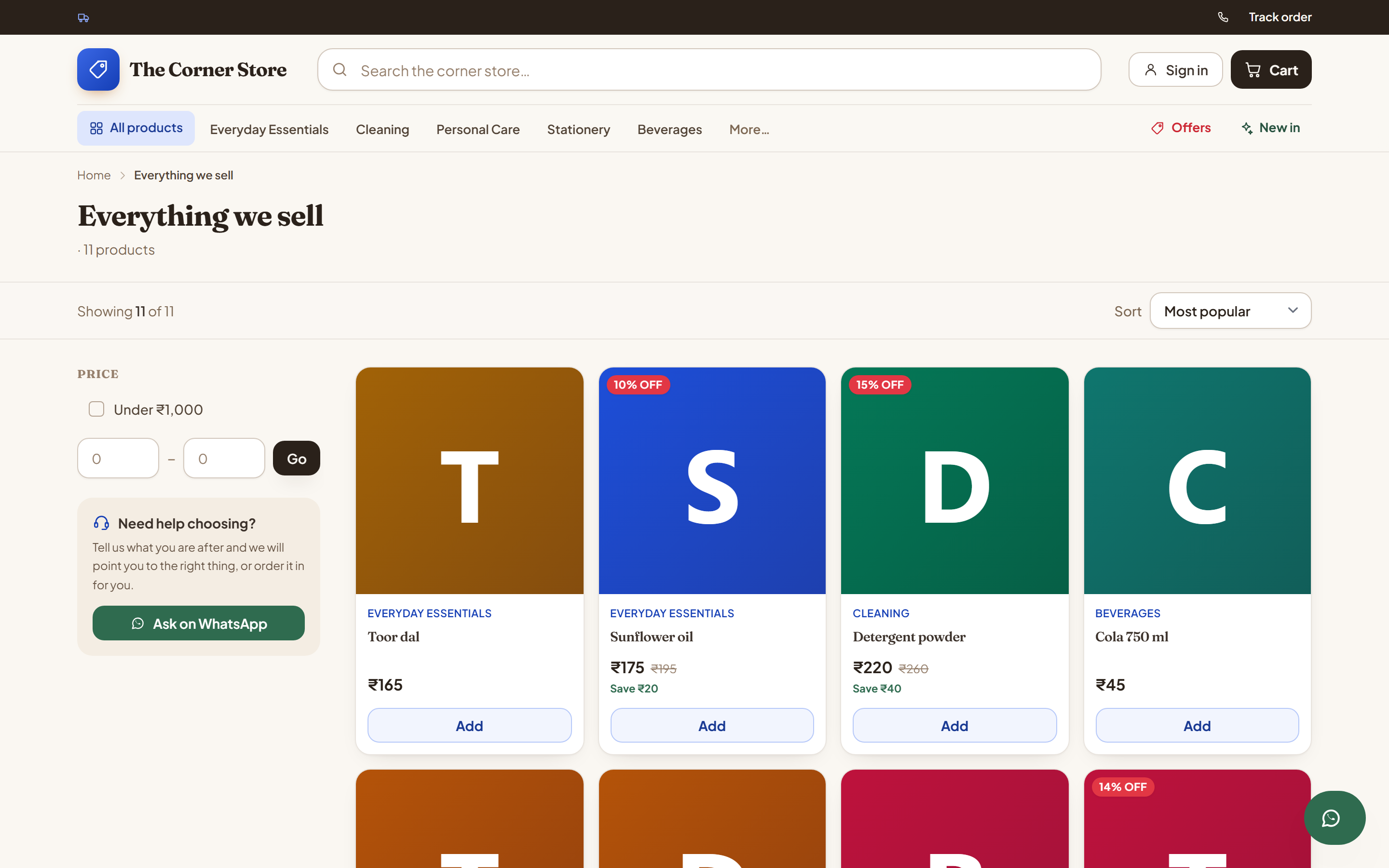This screenshot has height=868, width=1389.
Task: Add Sunflower oil to cart
Action: coord(712,726)
